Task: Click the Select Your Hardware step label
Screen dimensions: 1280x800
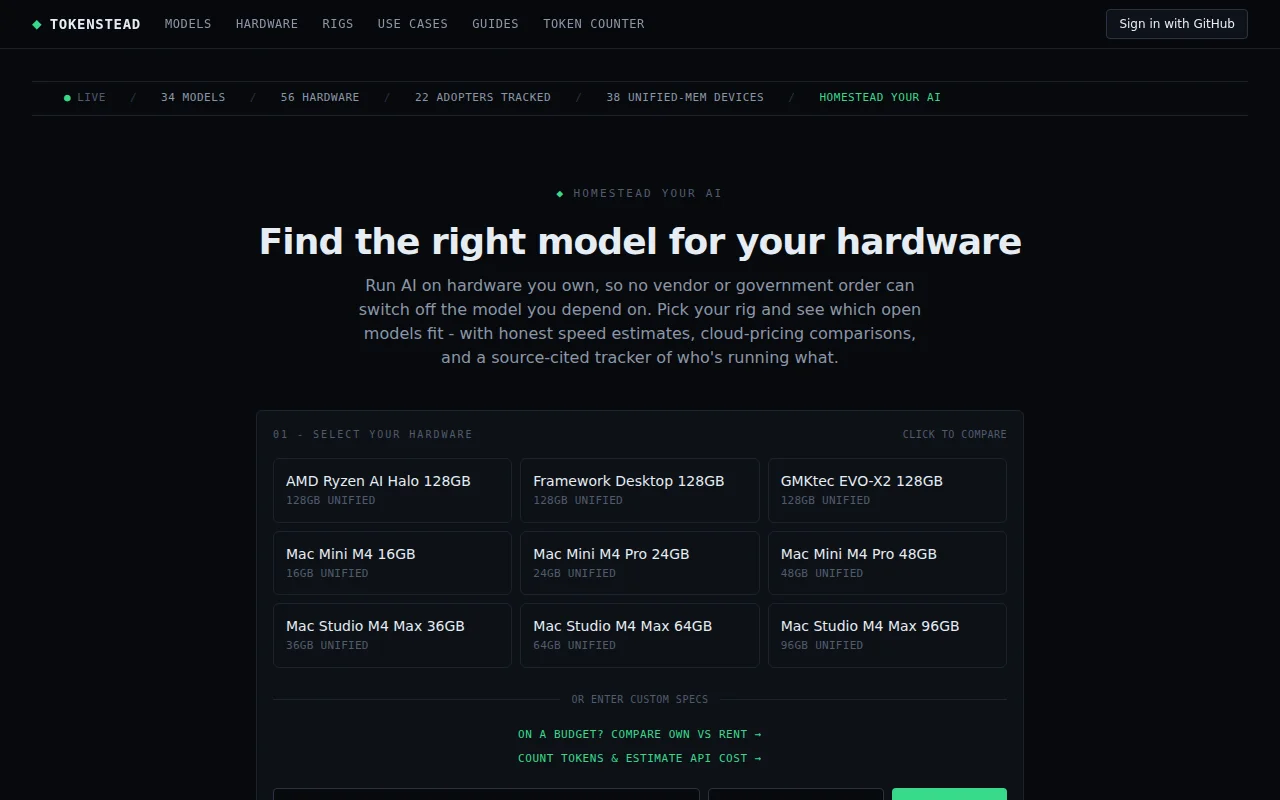Action: coord(373,435)
